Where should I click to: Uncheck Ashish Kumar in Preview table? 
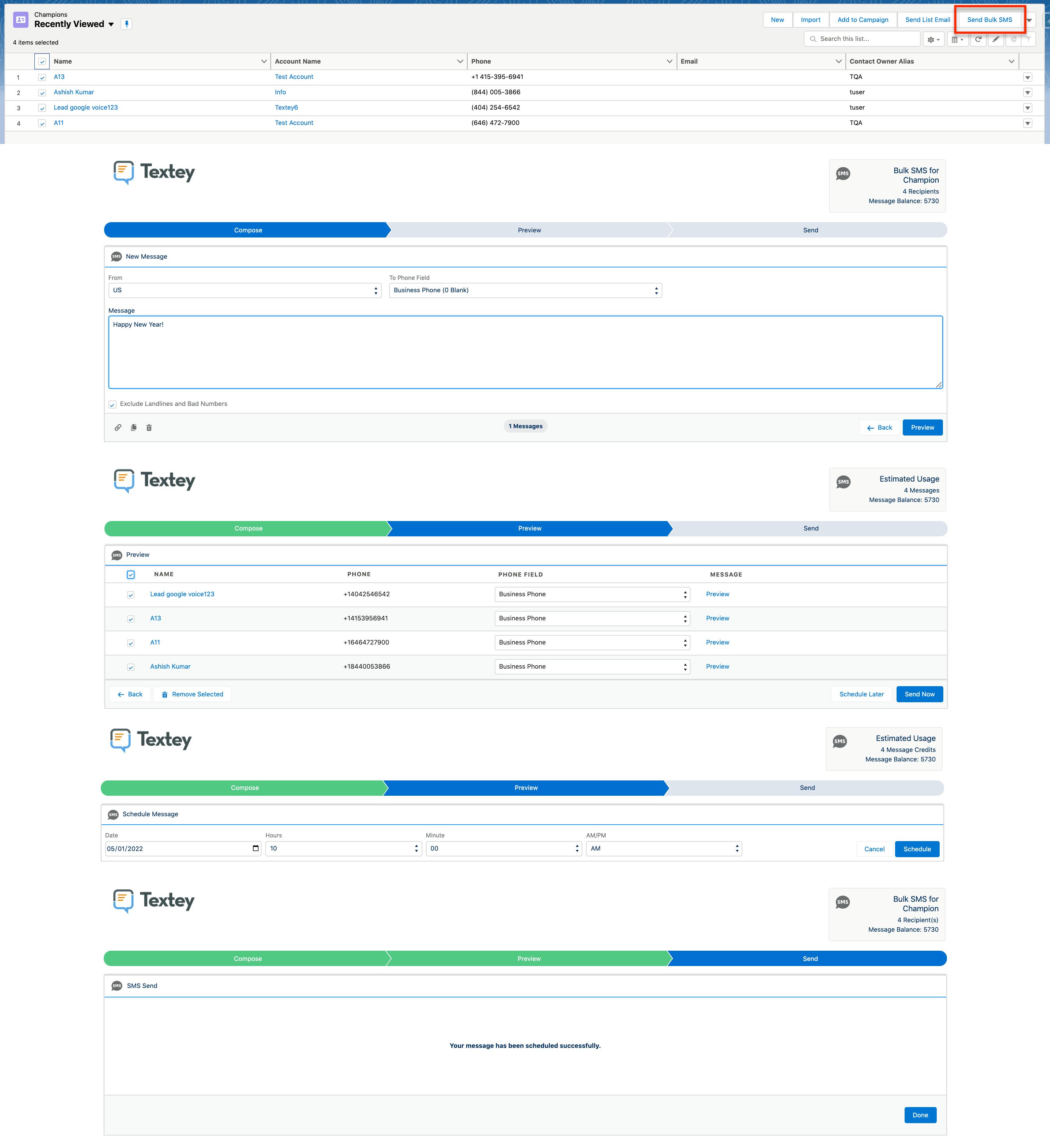pyautogui.click(x=130, y=667)
